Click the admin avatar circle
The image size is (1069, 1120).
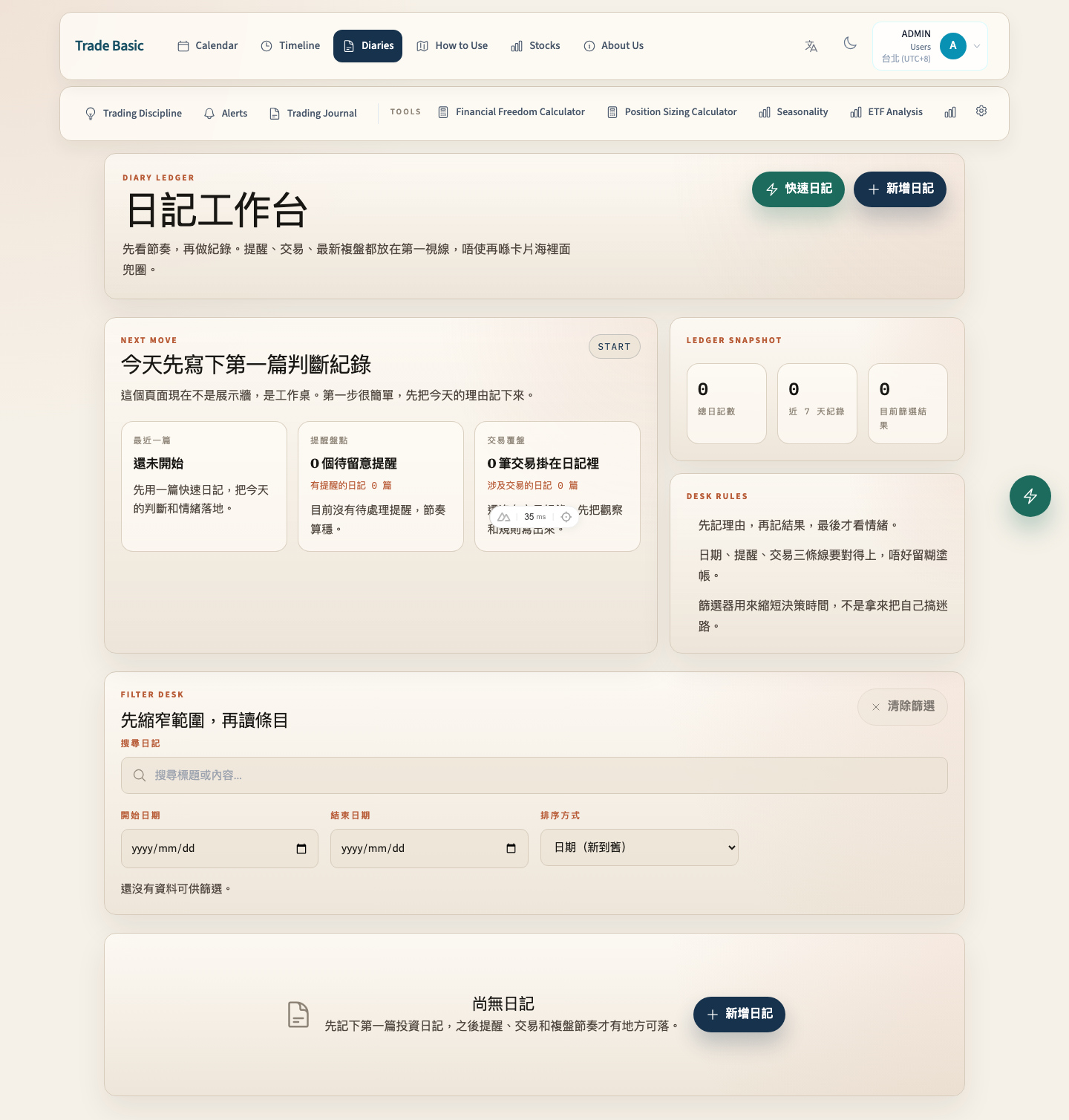[952, 46]
